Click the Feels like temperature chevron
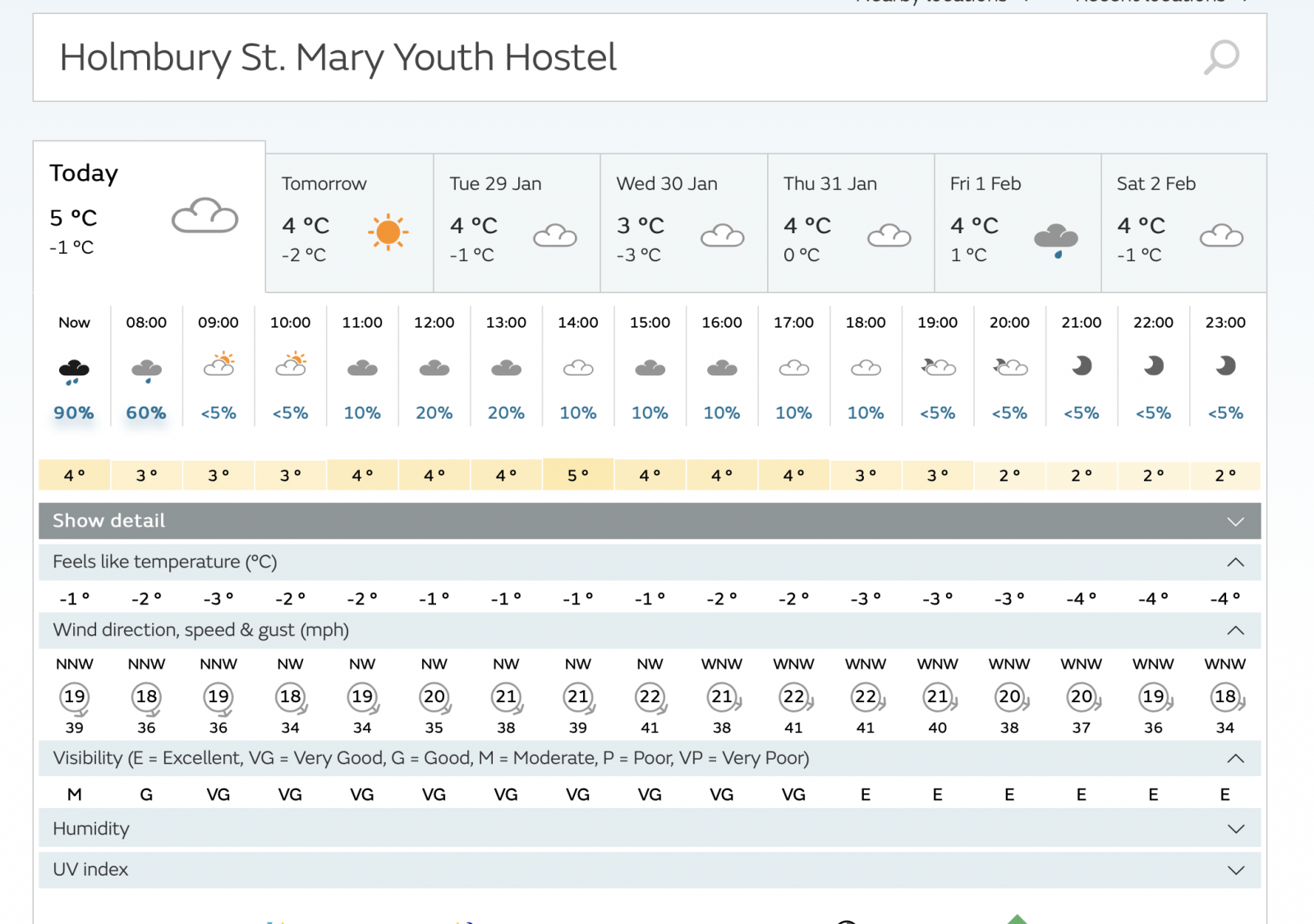 1235,562
